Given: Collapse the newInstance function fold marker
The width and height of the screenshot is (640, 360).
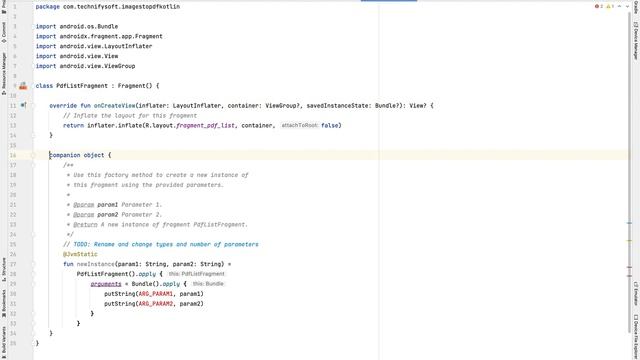Looking at the screenshot, I should point(33,264).
